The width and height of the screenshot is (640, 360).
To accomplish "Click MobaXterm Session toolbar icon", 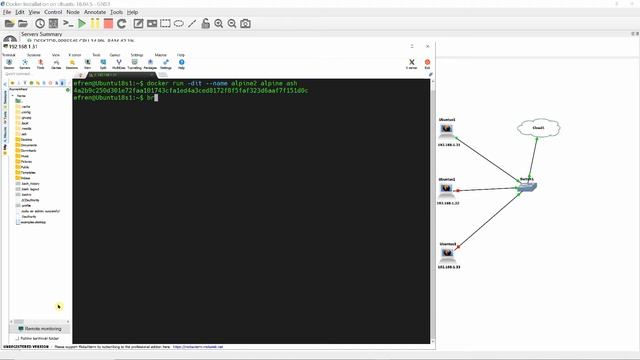I will pyautogui.click(x=9, y=64).
